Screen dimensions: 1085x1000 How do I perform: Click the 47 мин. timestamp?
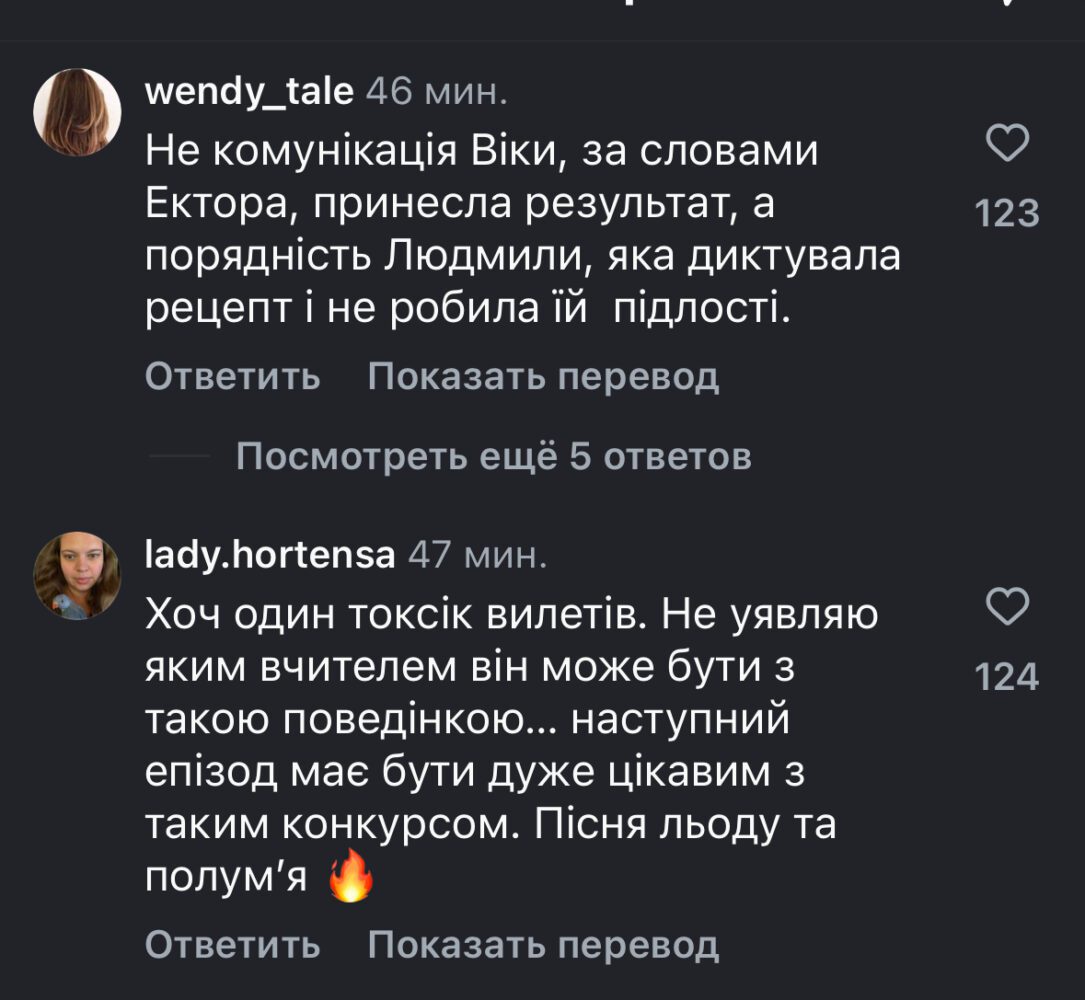(478, 555)
